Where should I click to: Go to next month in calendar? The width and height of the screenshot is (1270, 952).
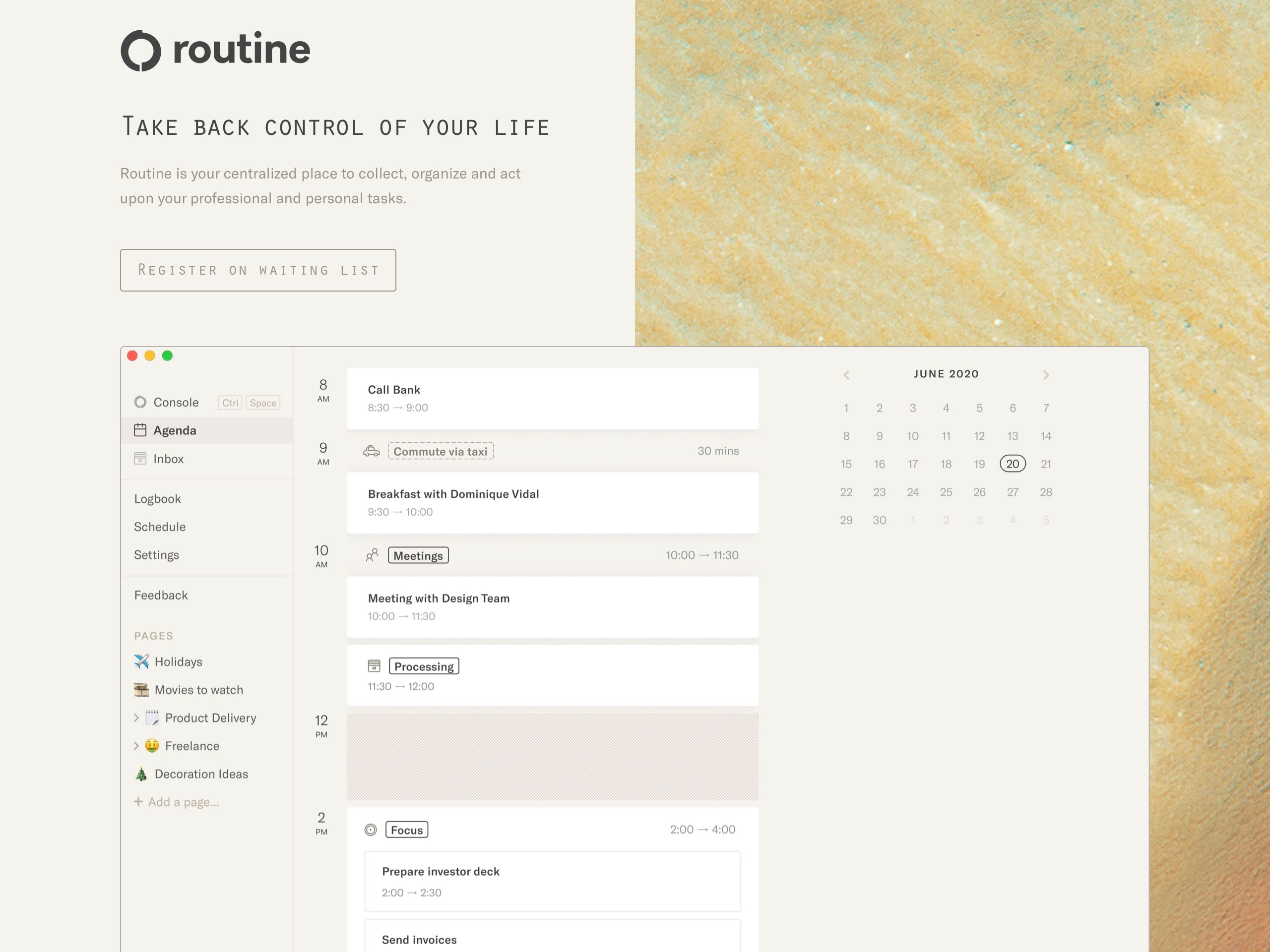coord(1046,375)
